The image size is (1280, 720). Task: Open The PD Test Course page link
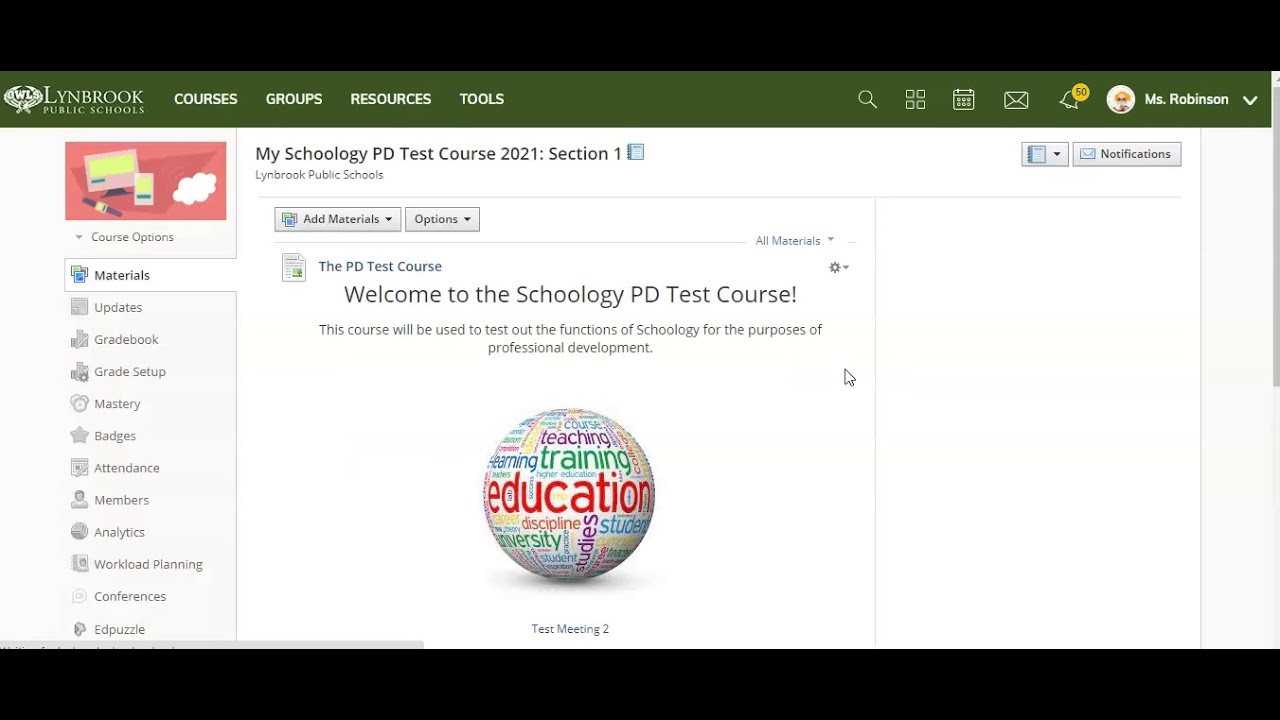click(x=380, y=266)
